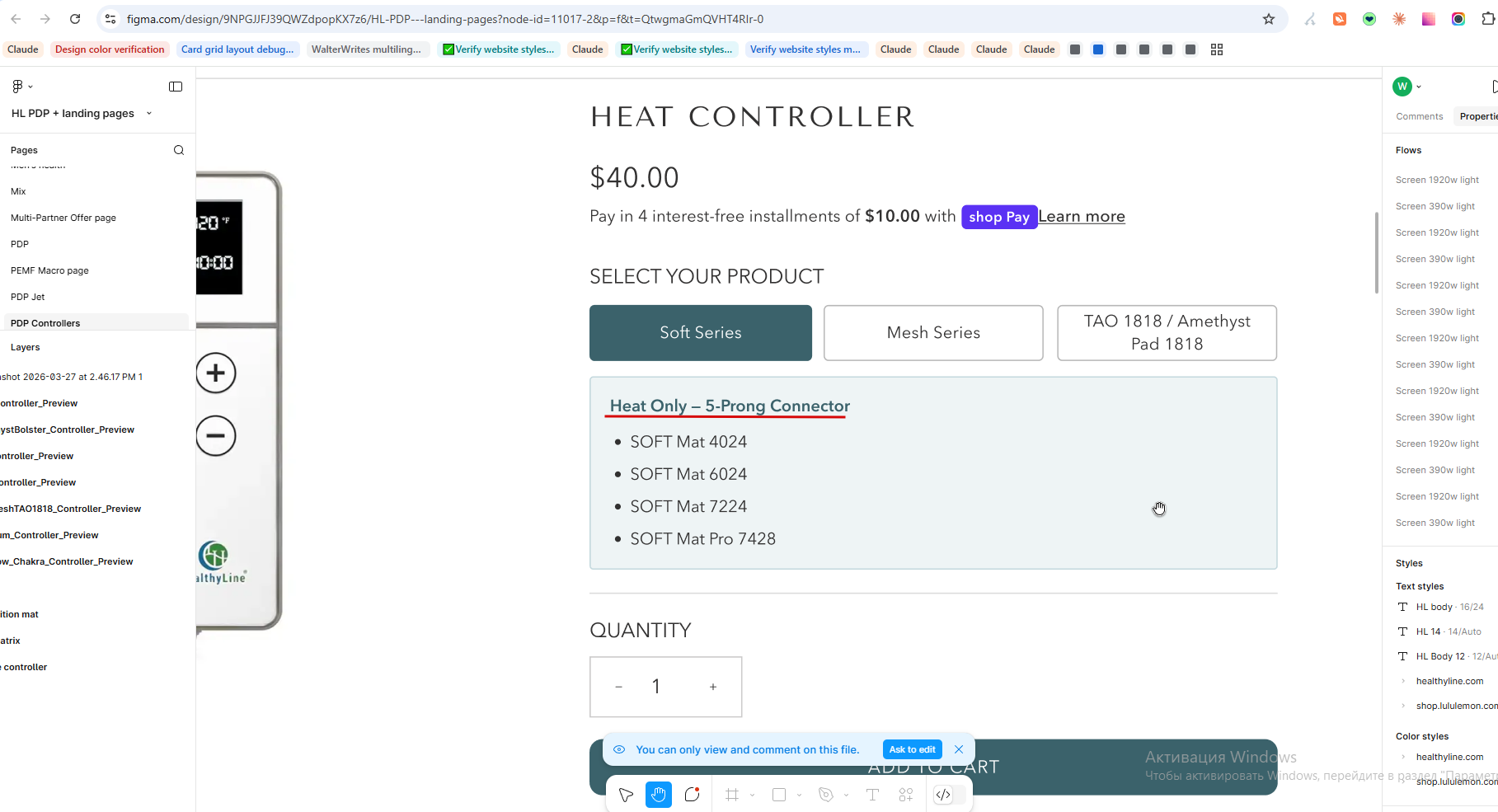Viewport: 1498px width, 812px height.
Task: Bookmark this page with star icon
Action: pos(1269,19)
